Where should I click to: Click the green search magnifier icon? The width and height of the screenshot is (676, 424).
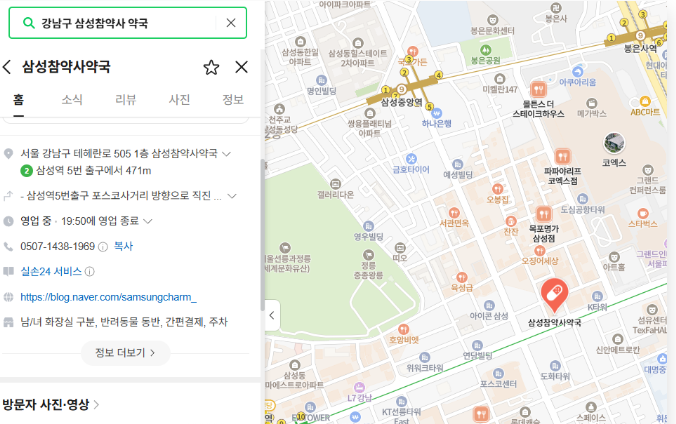[x=28, y=23]
